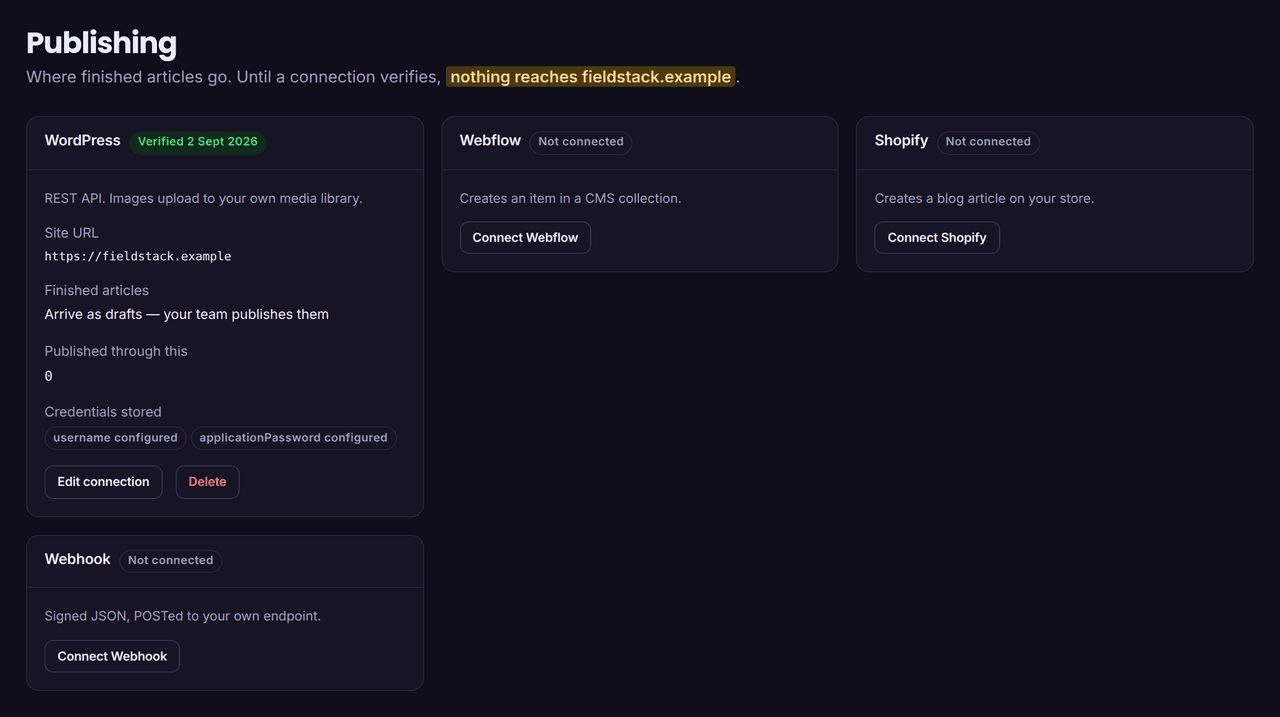Click the WordPress card title
Image resolution: width=1280 pixels, height=717 pixels.
(83, 141)
